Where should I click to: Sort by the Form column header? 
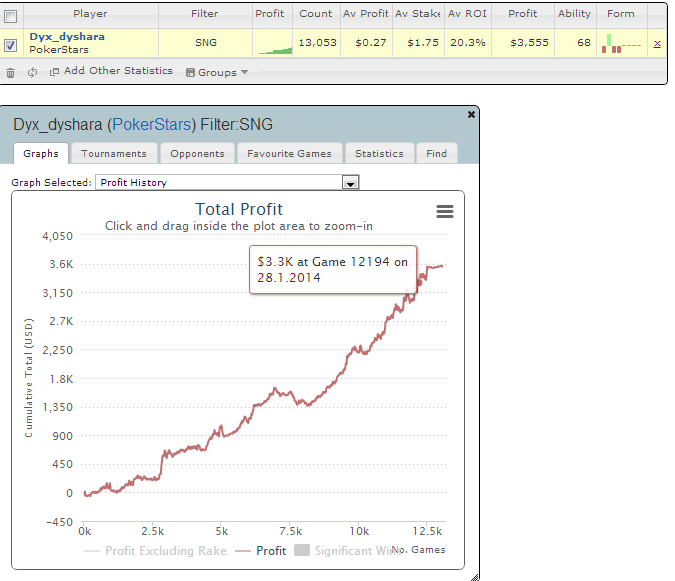(x=621, y=14)
